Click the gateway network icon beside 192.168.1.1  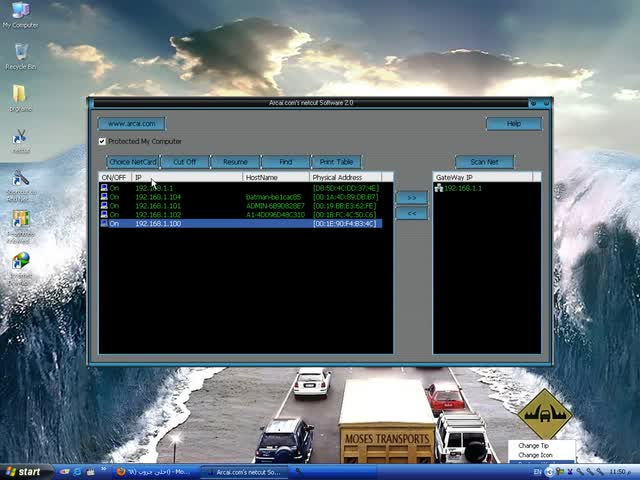[x=439, y=188]
